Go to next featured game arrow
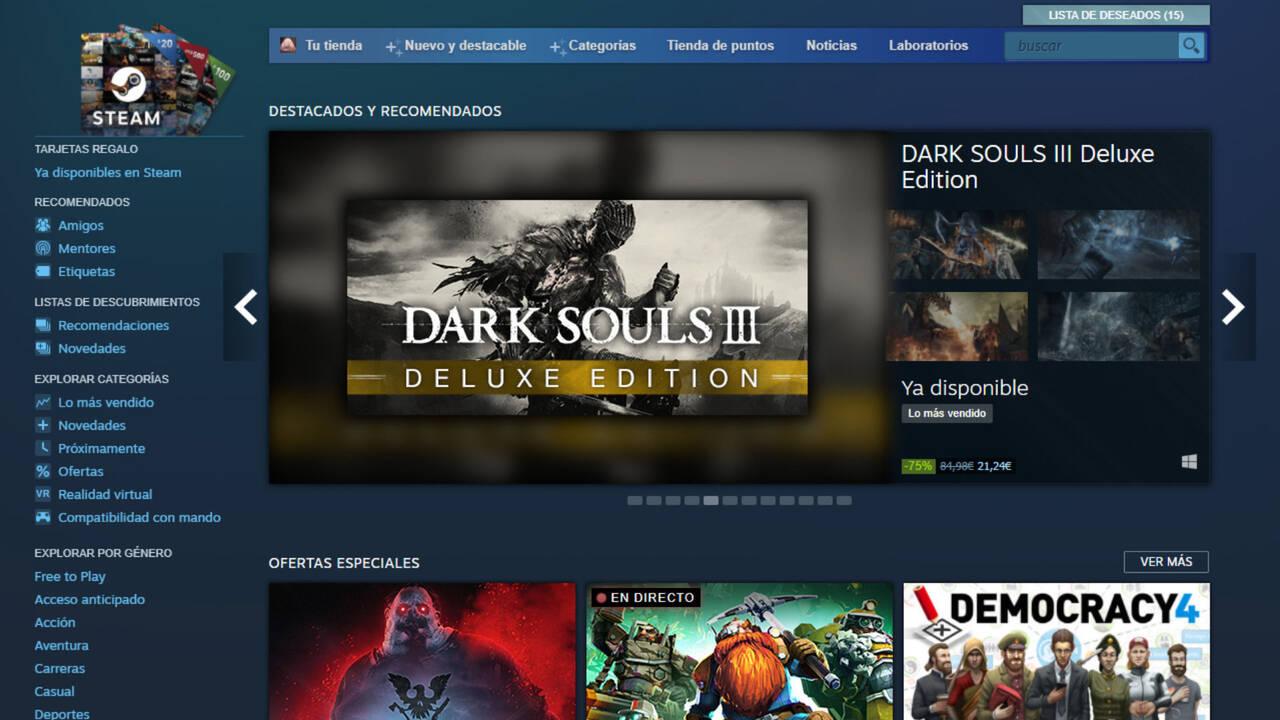The height and width of the screenshot is (720, 1280). coord(1233,307)
